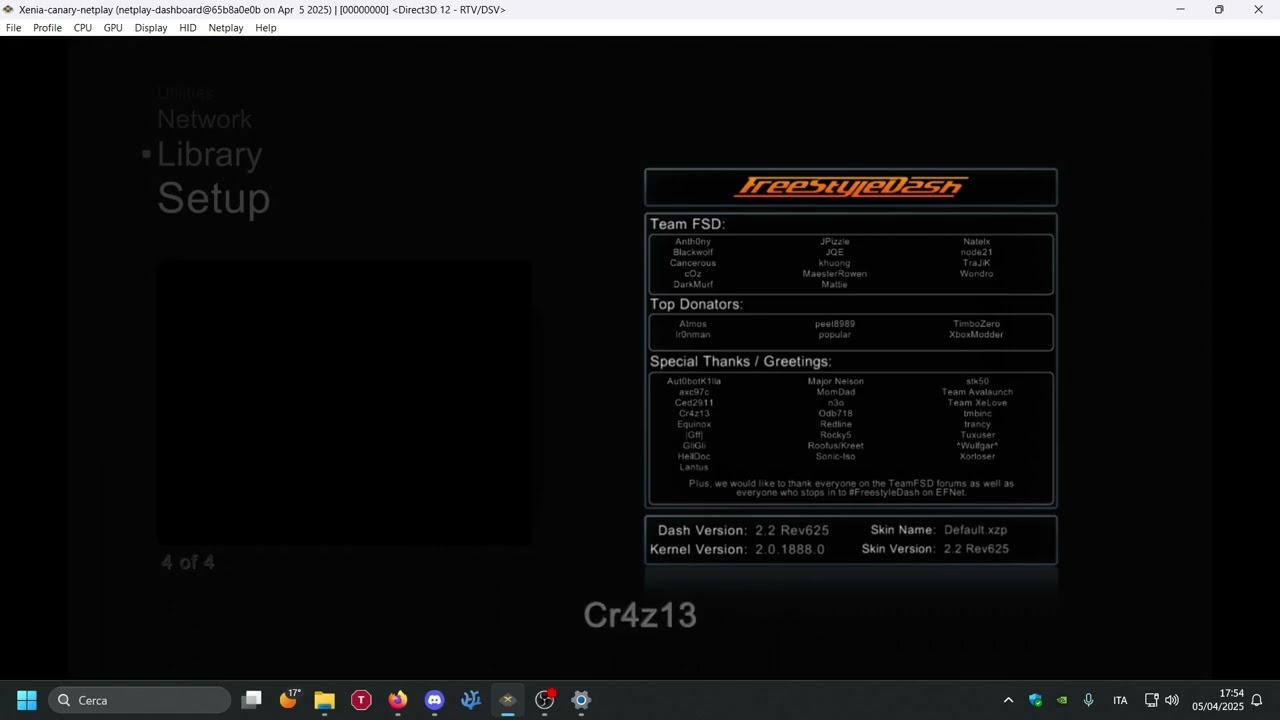Click the active Xenia taskbar icon

508,700
